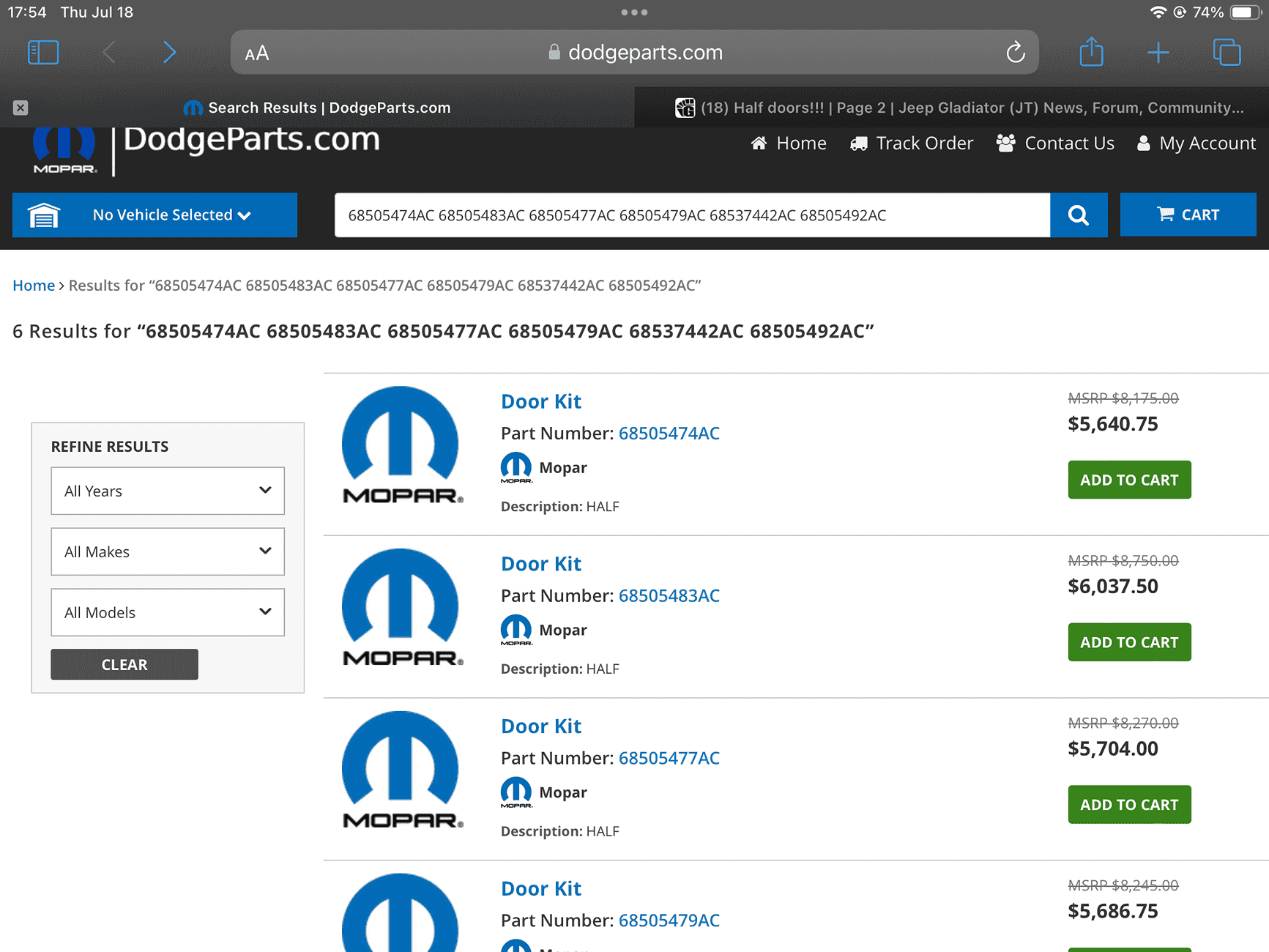
Task: Open part number link 68505479AC
Action: [669, 921]
